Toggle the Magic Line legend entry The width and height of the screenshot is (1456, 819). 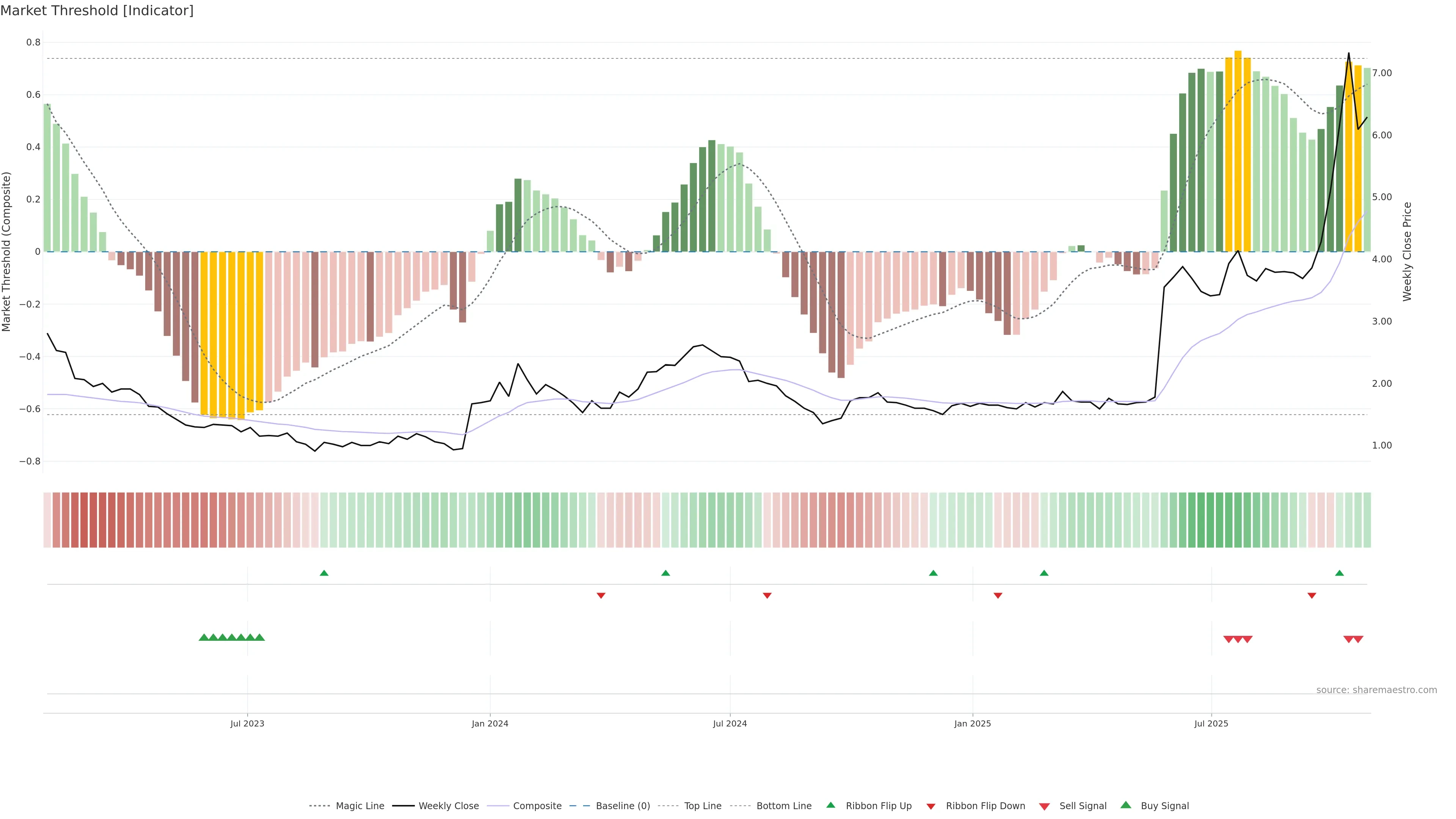tap(359, 806)
